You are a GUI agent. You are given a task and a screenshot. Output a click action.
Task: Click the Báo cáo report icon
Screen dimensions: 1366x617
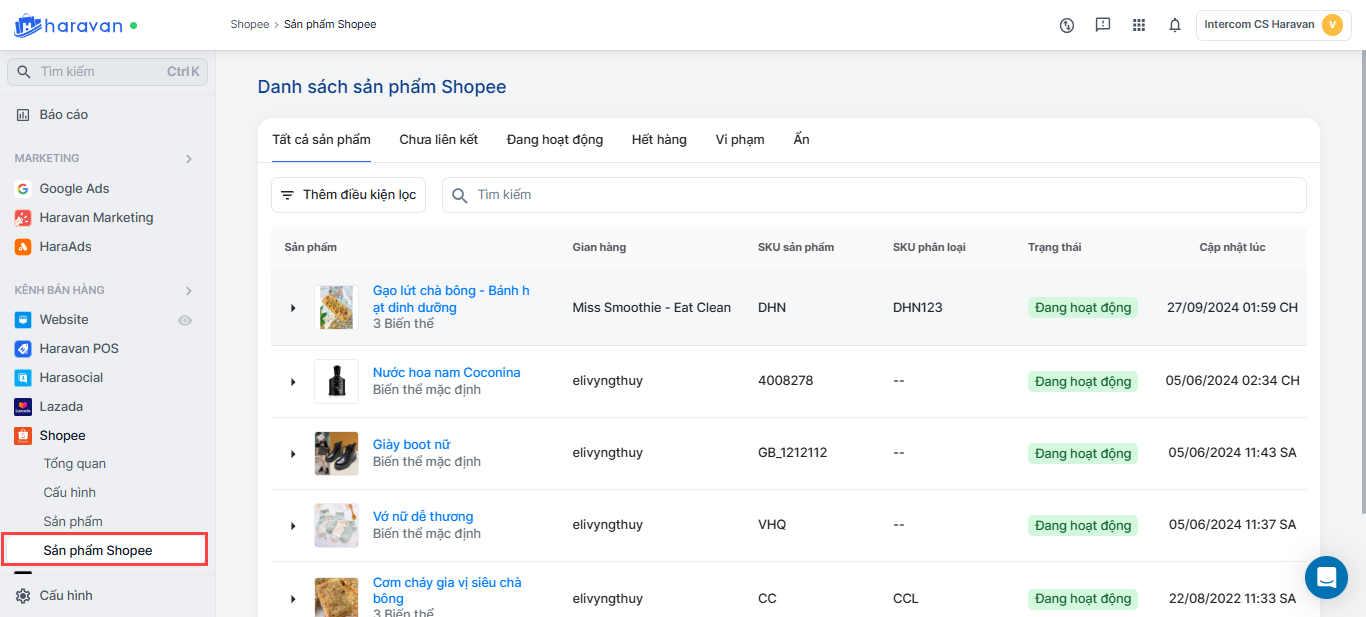click(x=23, y=115)
